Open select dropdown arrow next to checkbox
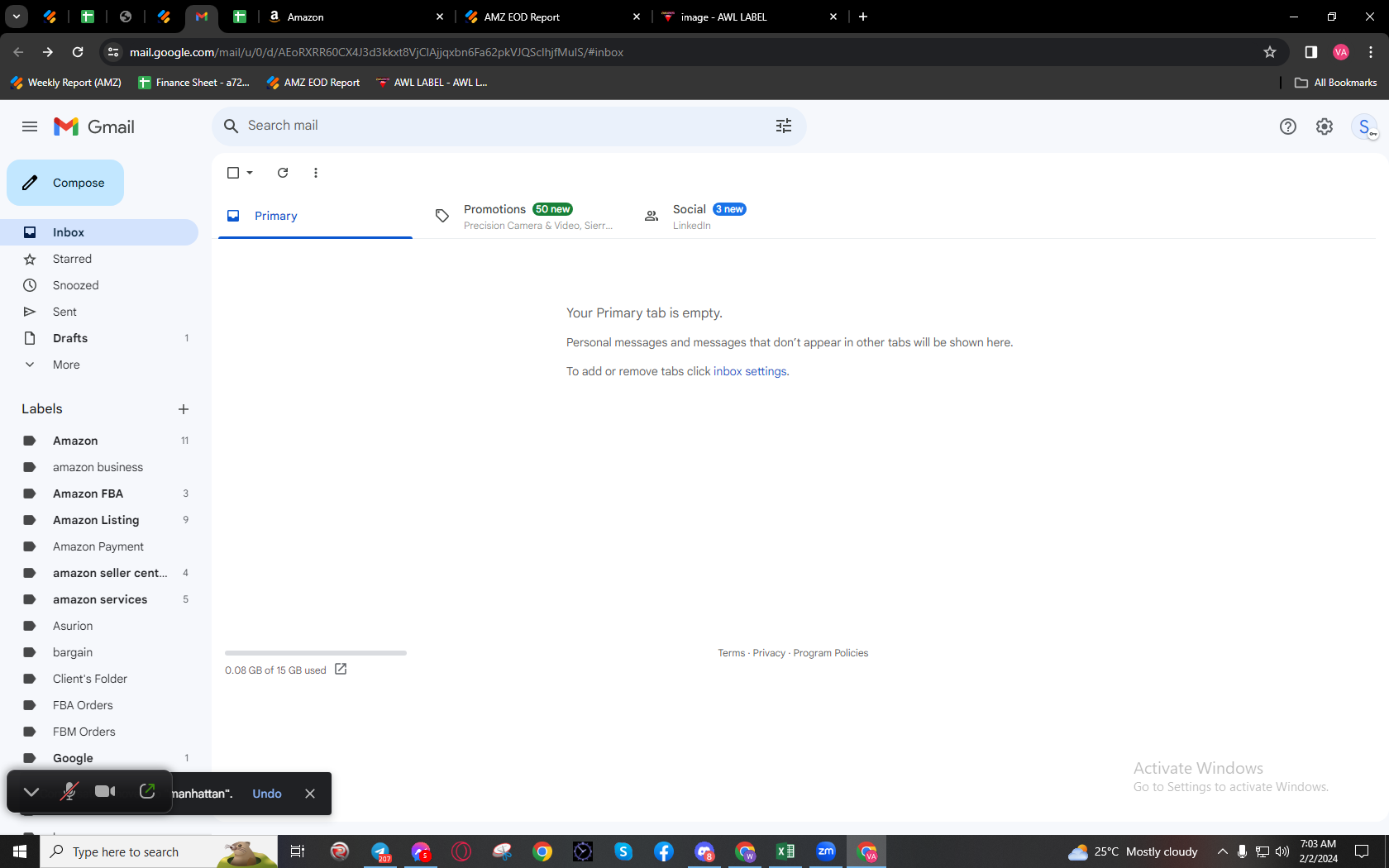Image resolution: width=1389 pixels, height=868 pixels. point(250,173)
